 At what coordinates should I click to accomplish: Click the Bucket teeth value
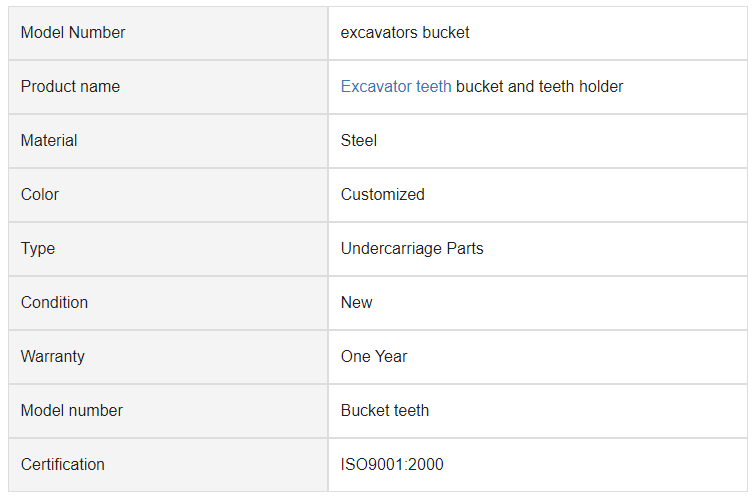[385, 411]
